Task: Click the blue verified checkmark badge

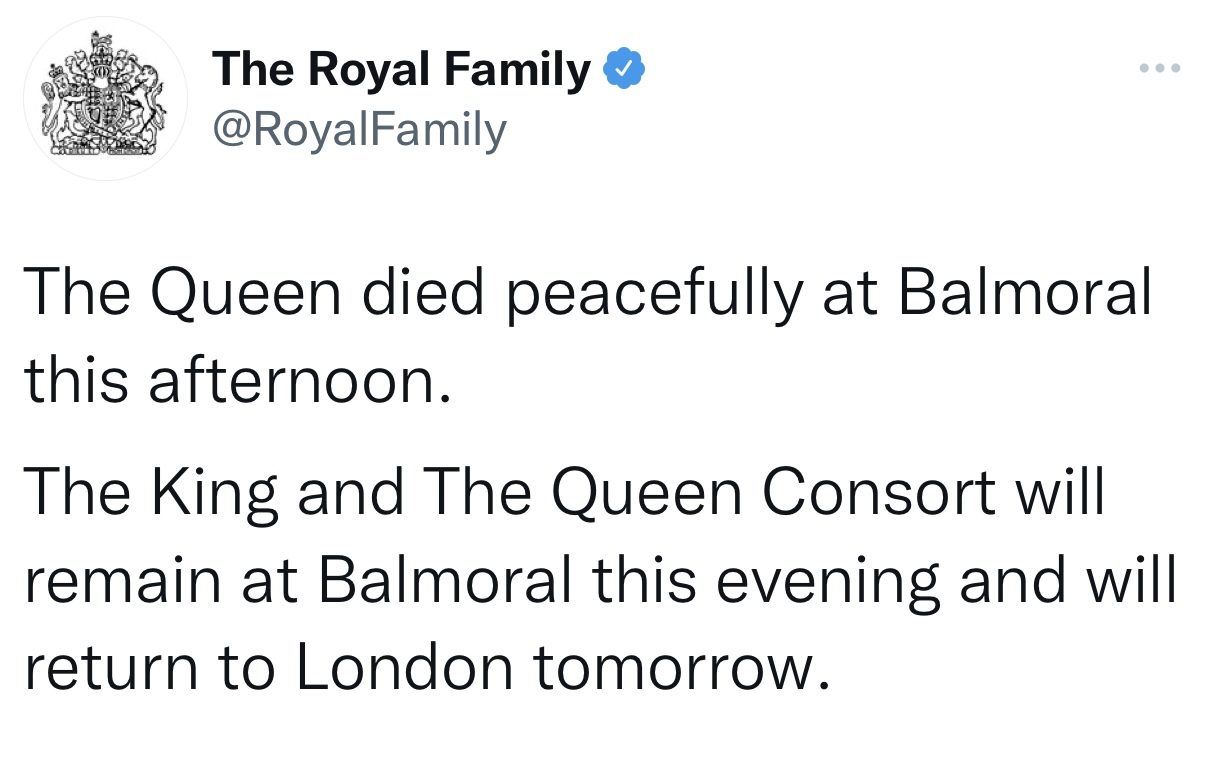Action: pyautogui.click(x=625, y=69)
